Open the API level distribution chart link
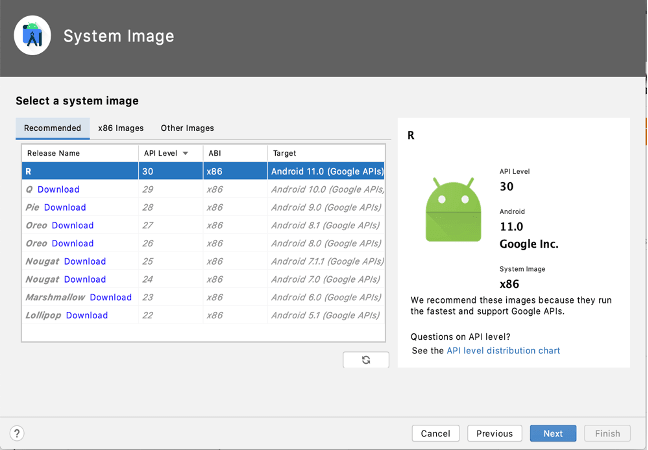The image size is (648, 450). (503, 351)
